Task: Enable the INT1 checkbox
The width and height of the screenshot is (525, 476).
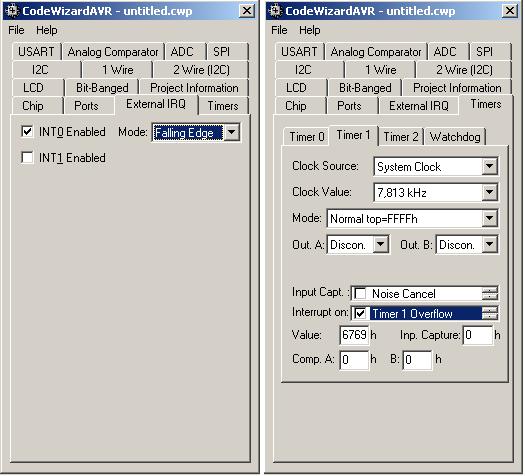Action: [27, 157]
